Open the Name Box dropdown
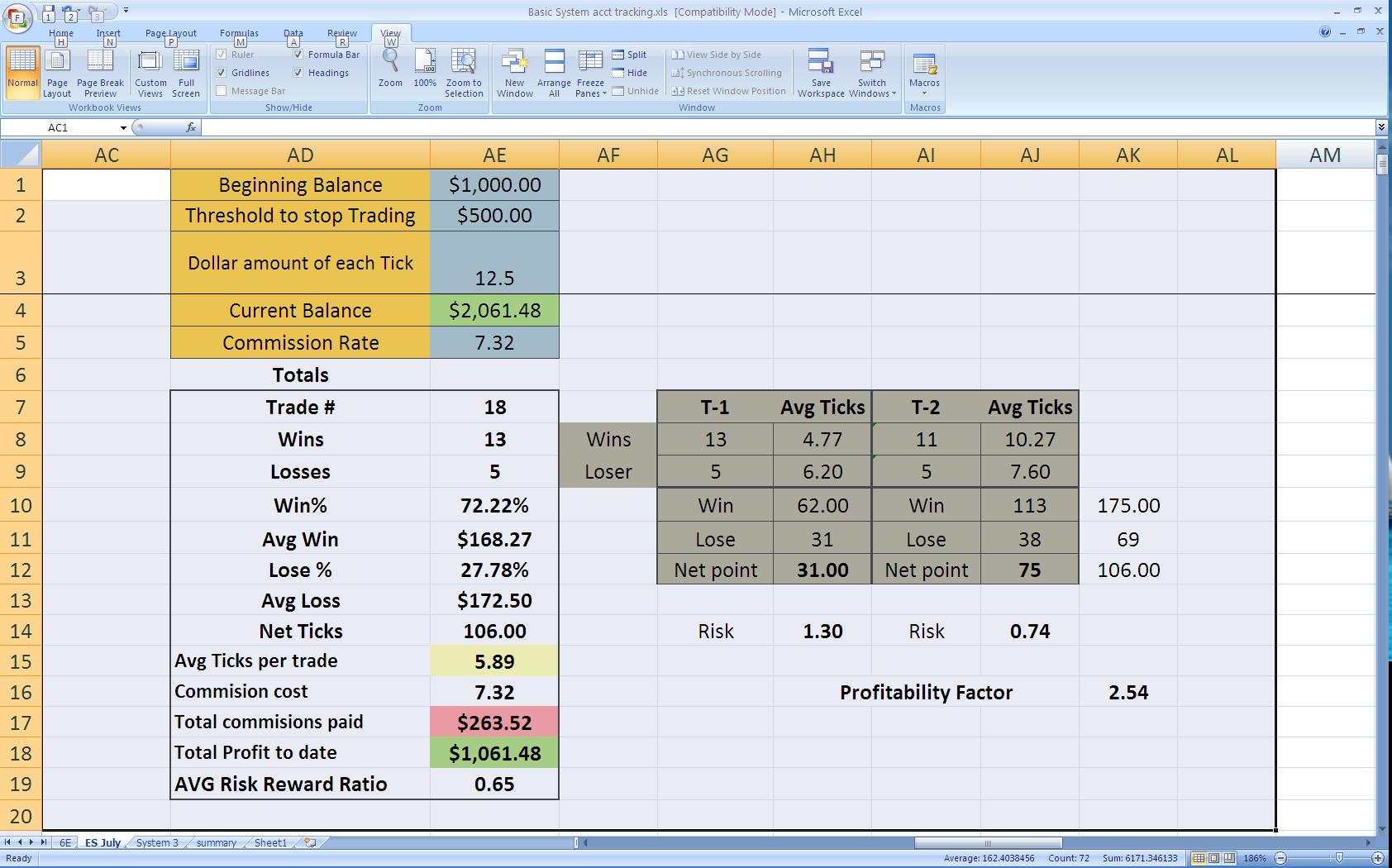This screenshot has width=1392, height=868. [x=123, y=127]
